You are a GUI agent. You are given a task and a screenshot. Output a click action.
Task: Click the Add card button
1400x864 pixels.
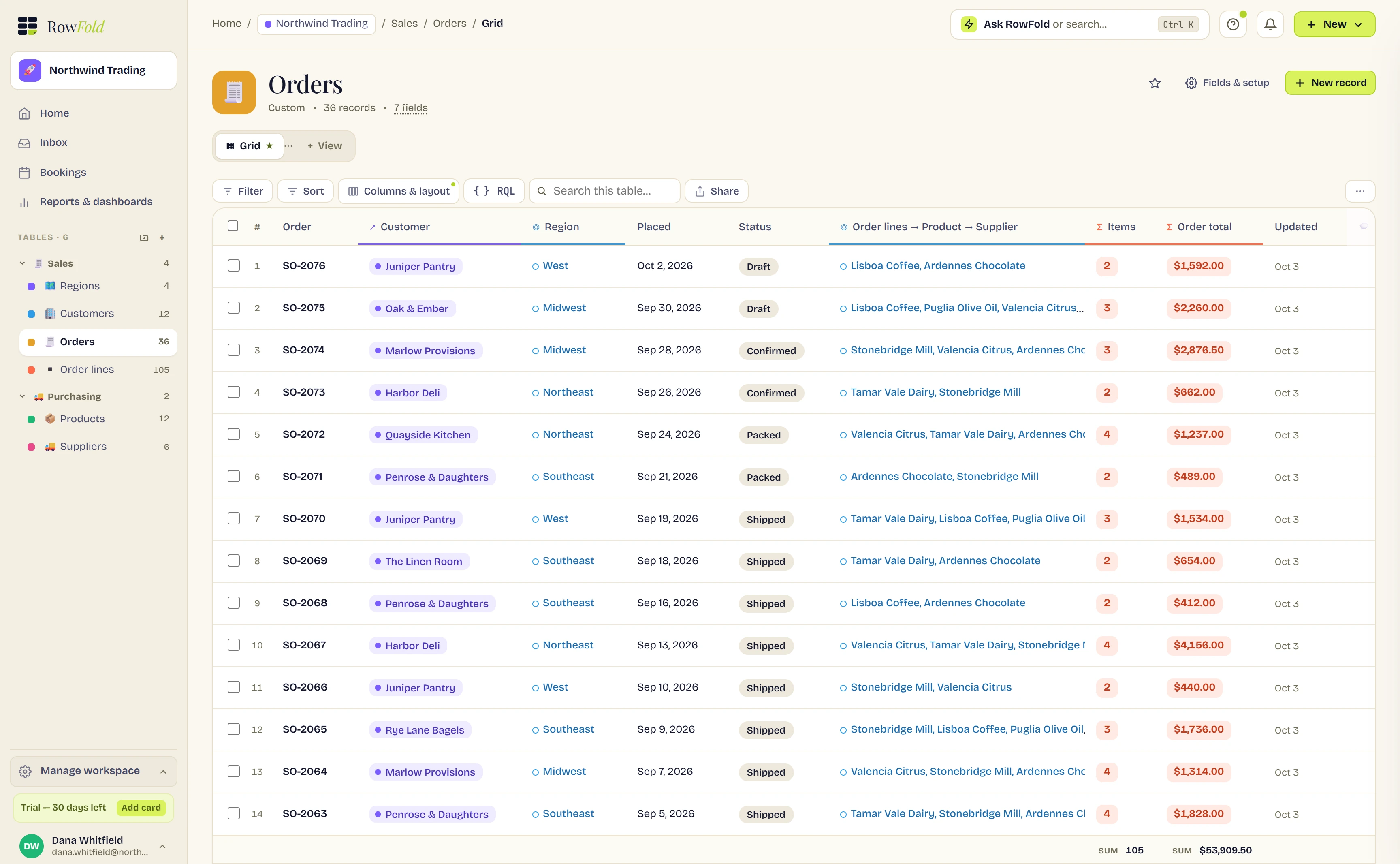[141, 807]
